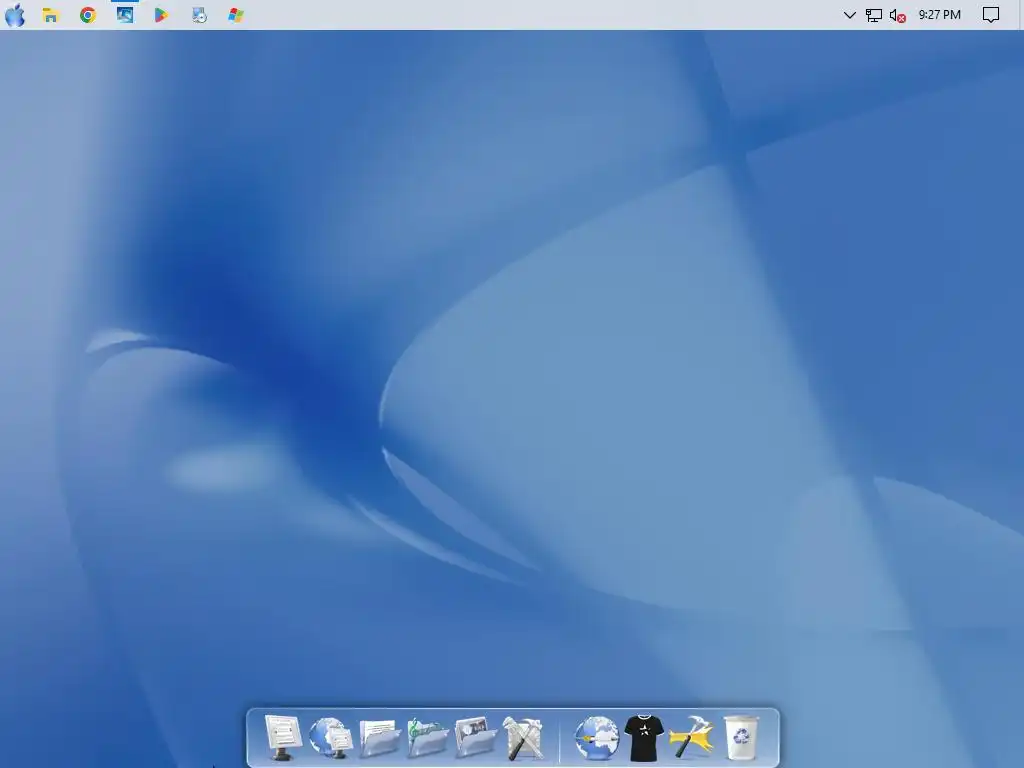Open the hammer on yellow splat icon

click(692, 738)
